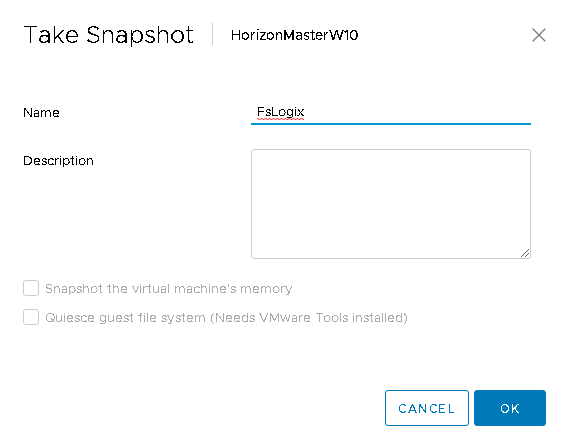Screen dimensions: 568x445
Task: Click the Description field label
Action: (58, 161)
